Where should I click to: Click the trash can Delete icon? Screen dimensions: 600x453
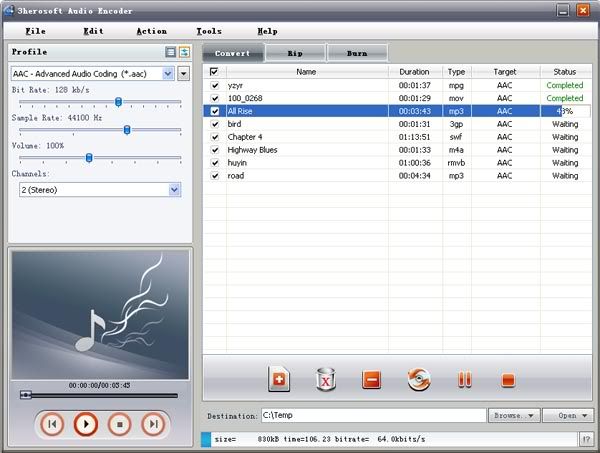pyautogui.click(x=324, y=379)
